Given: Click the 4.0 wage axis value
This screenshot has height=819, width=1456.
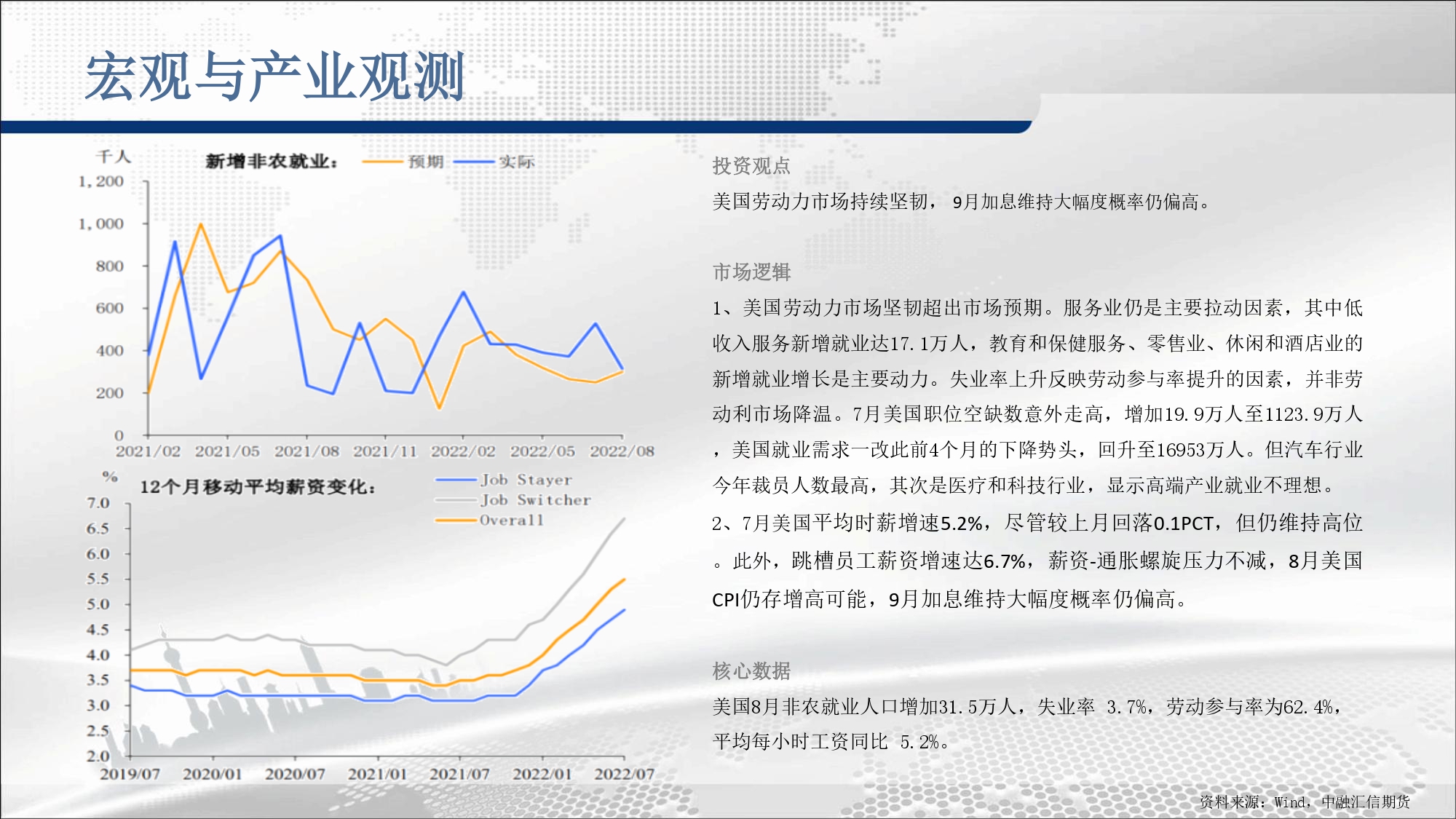Looking at the screenshot, I should click(x=98, y=654).
